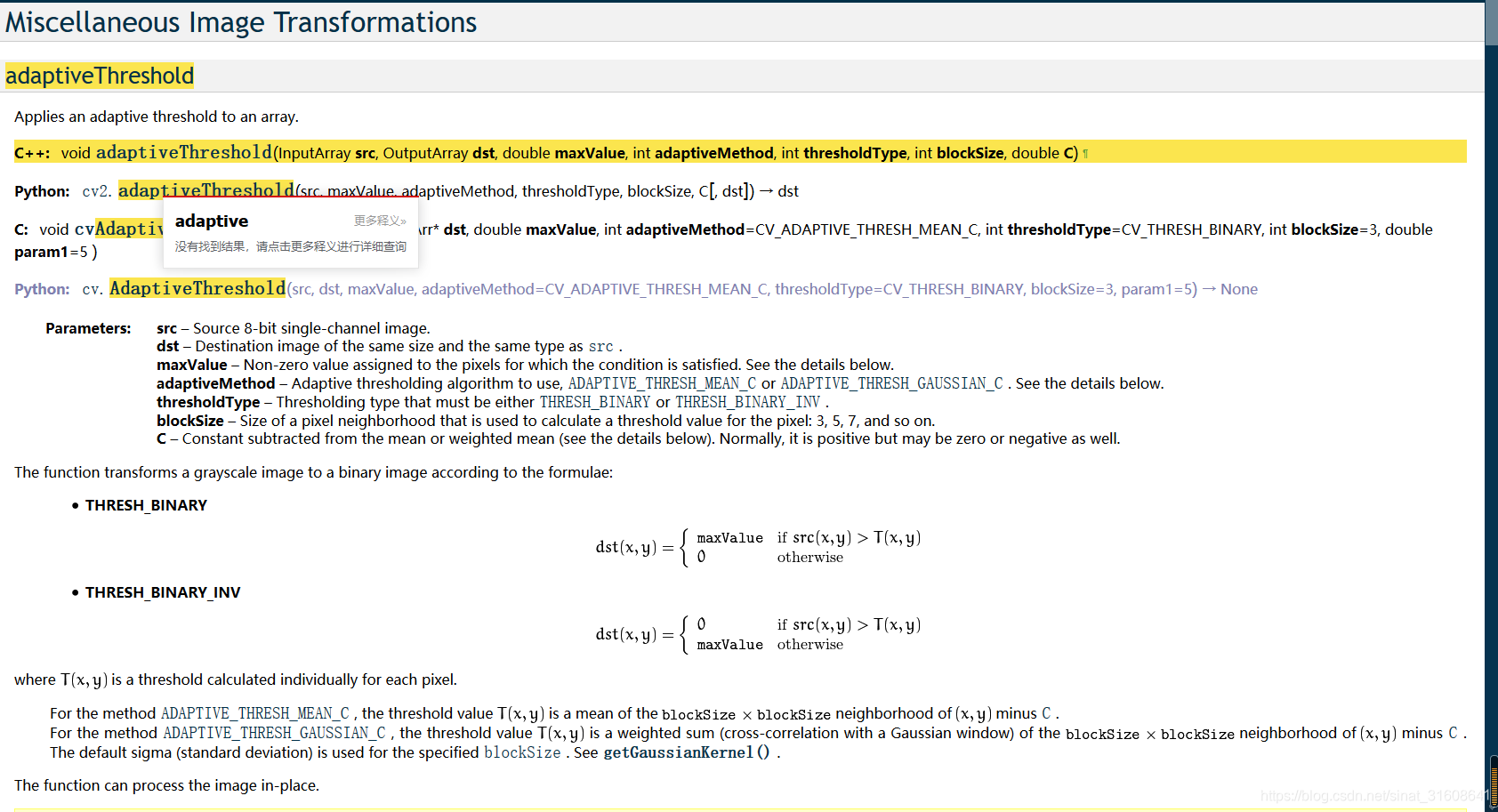Click the getGaussianKernel() link
Viewport: 1498px width, 812px height.
coord(687,752)
